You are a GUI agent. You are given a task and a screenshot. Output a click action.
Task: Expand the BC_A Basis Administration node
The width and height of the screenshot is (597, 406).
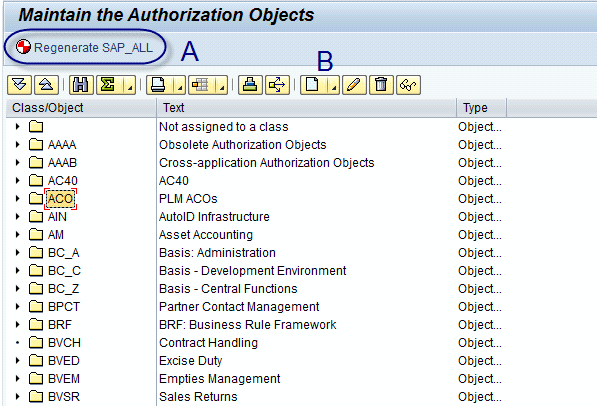17,252
